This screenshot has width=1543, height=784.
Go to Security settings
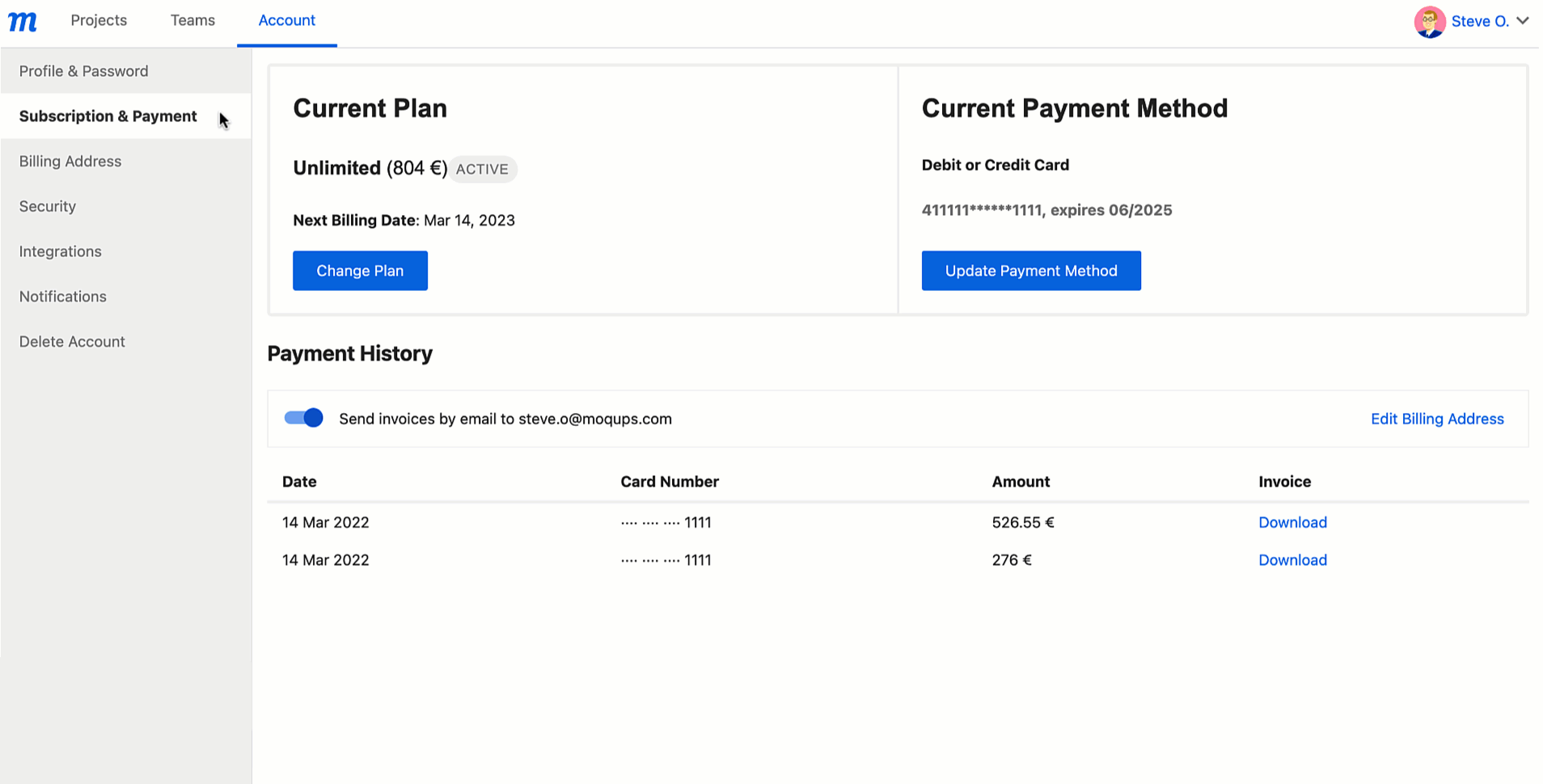tap(47, 206)
